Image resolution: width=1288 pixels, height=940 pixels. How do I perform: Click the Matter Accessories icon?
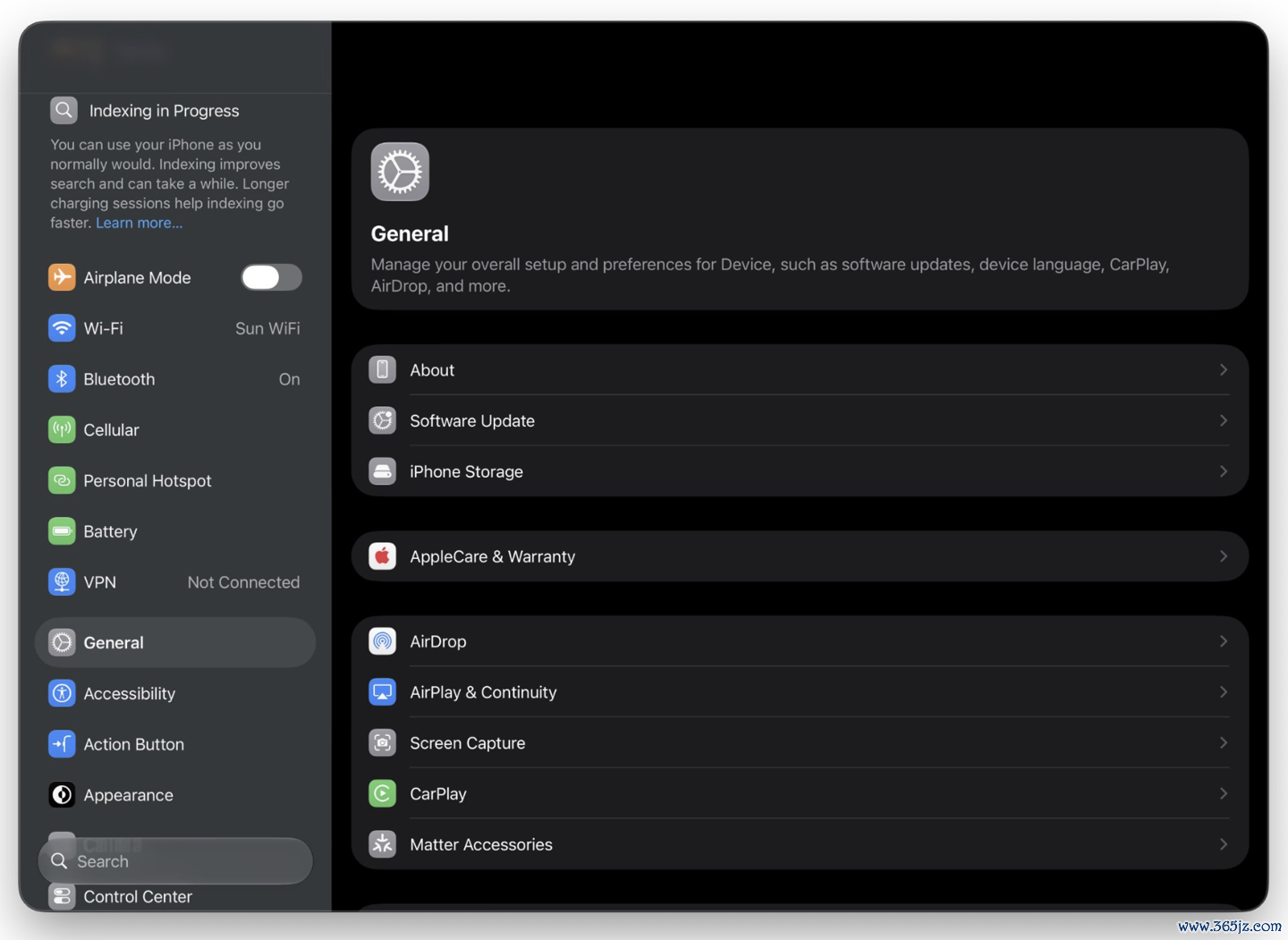click(383, 844)
